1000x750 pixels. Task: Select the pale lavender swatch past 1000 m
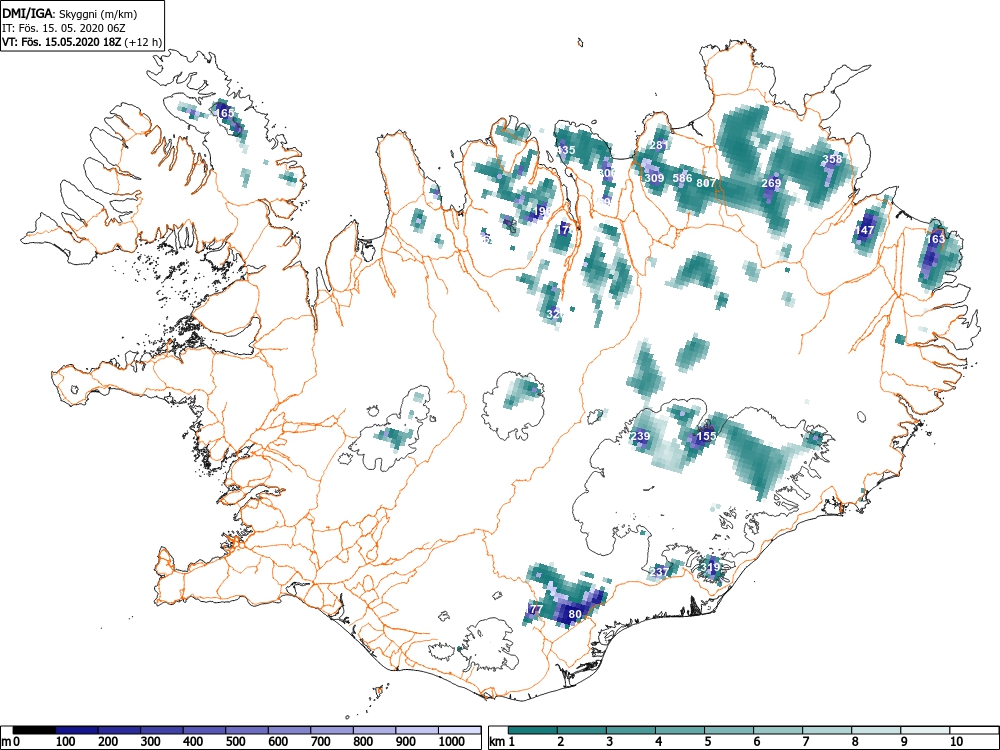[460, 730]
